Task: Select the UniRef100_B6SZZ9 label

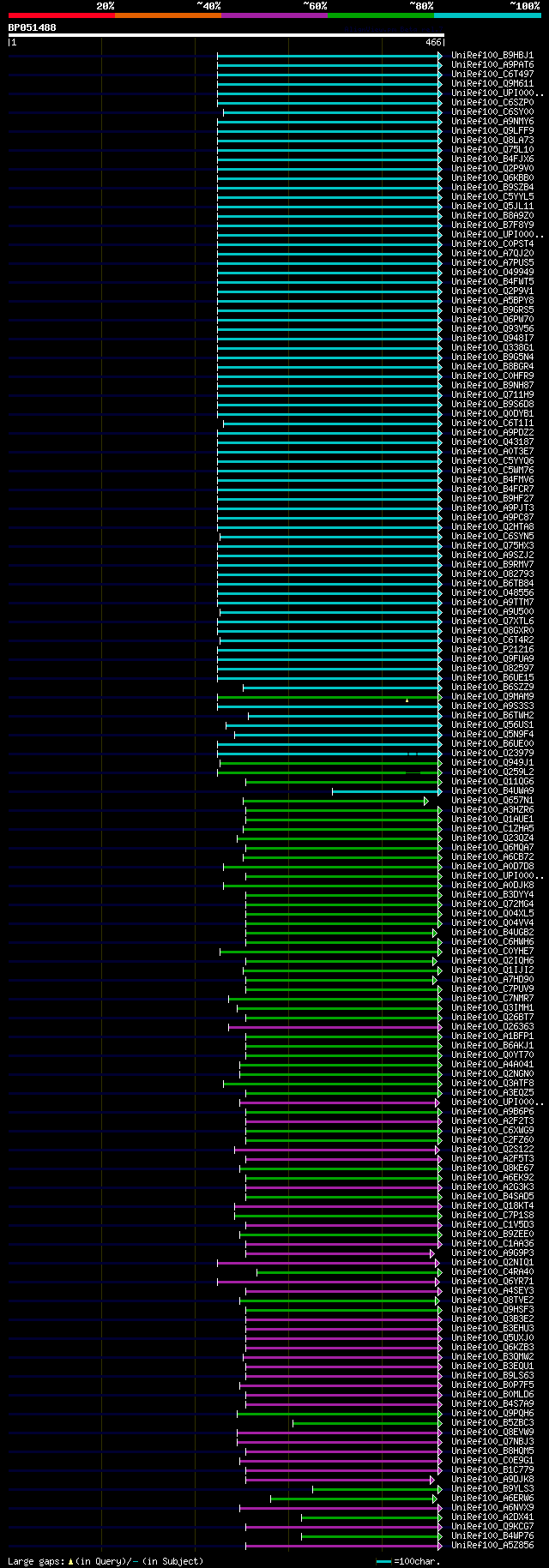Action: click(492, 687)
